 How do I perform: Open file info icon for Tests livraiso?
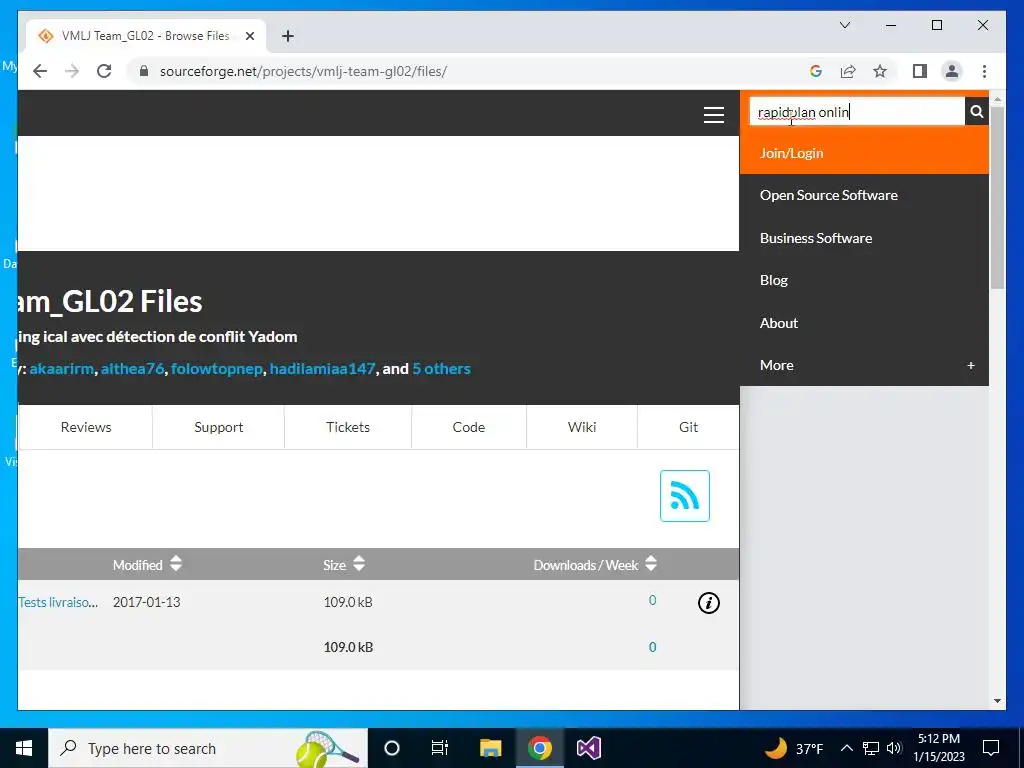(x=709, y=603)
